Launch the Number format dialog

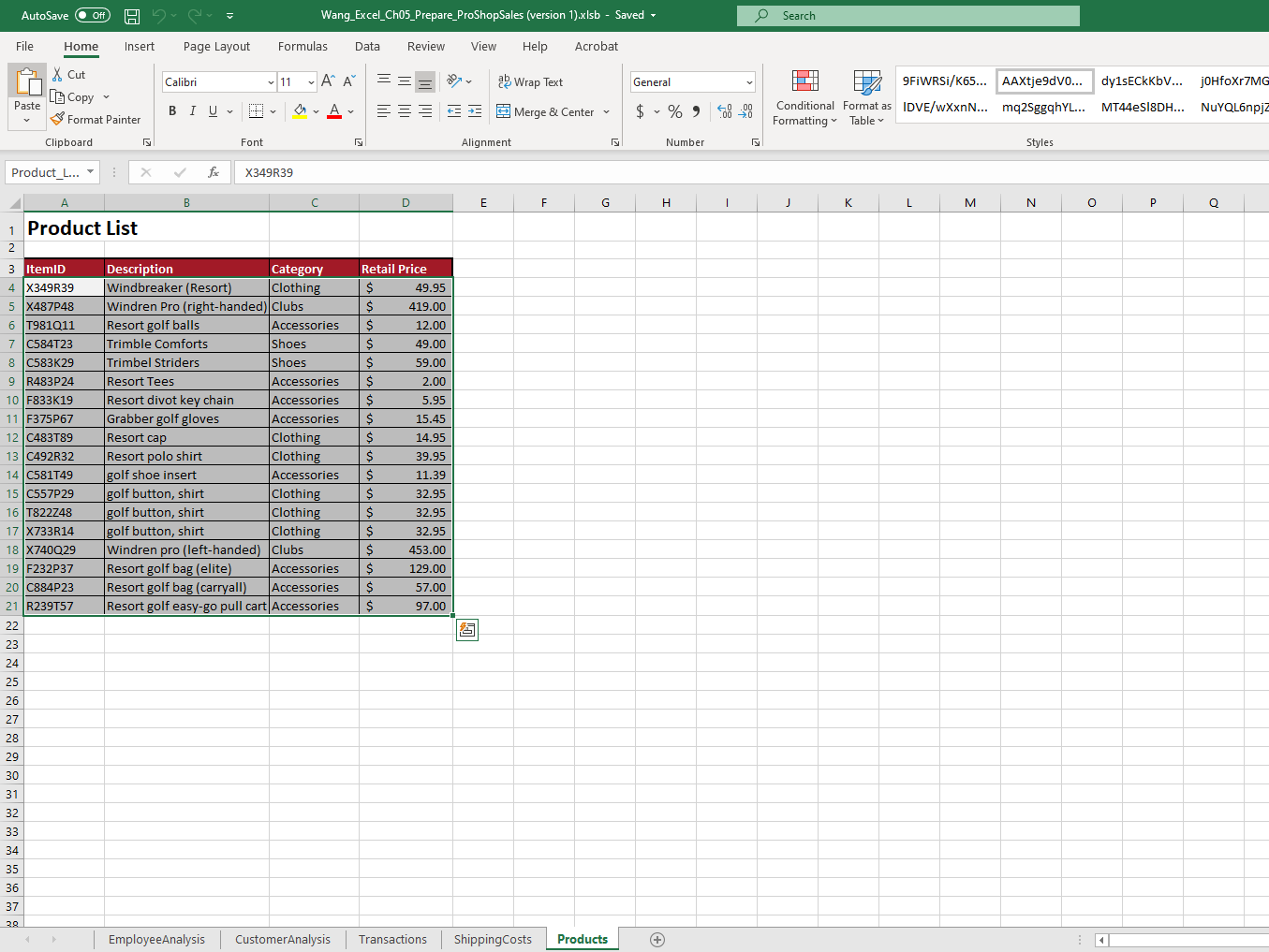pos(756,142)
